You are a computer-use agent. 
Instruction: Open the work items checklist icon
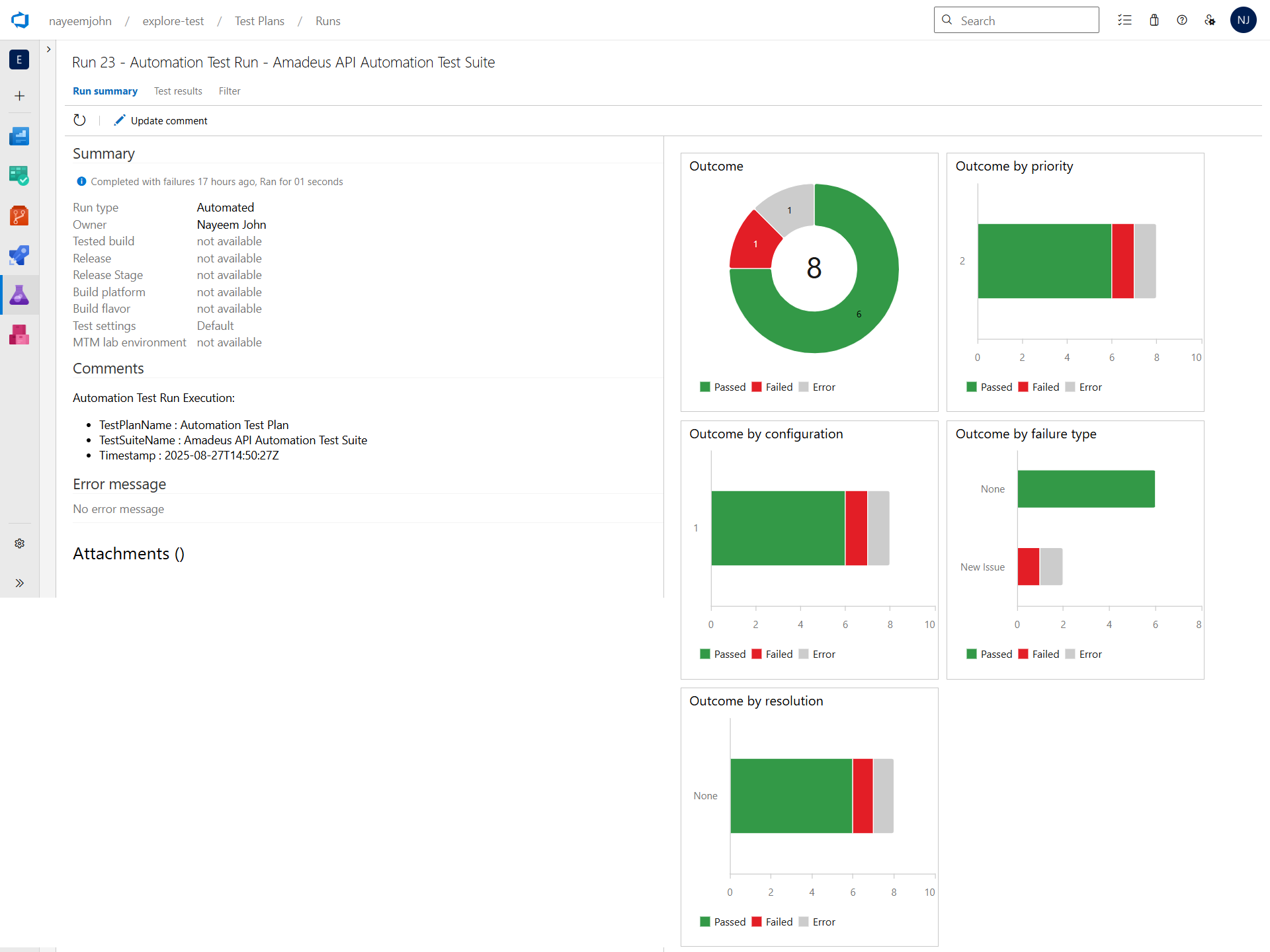pos(1124,20)
